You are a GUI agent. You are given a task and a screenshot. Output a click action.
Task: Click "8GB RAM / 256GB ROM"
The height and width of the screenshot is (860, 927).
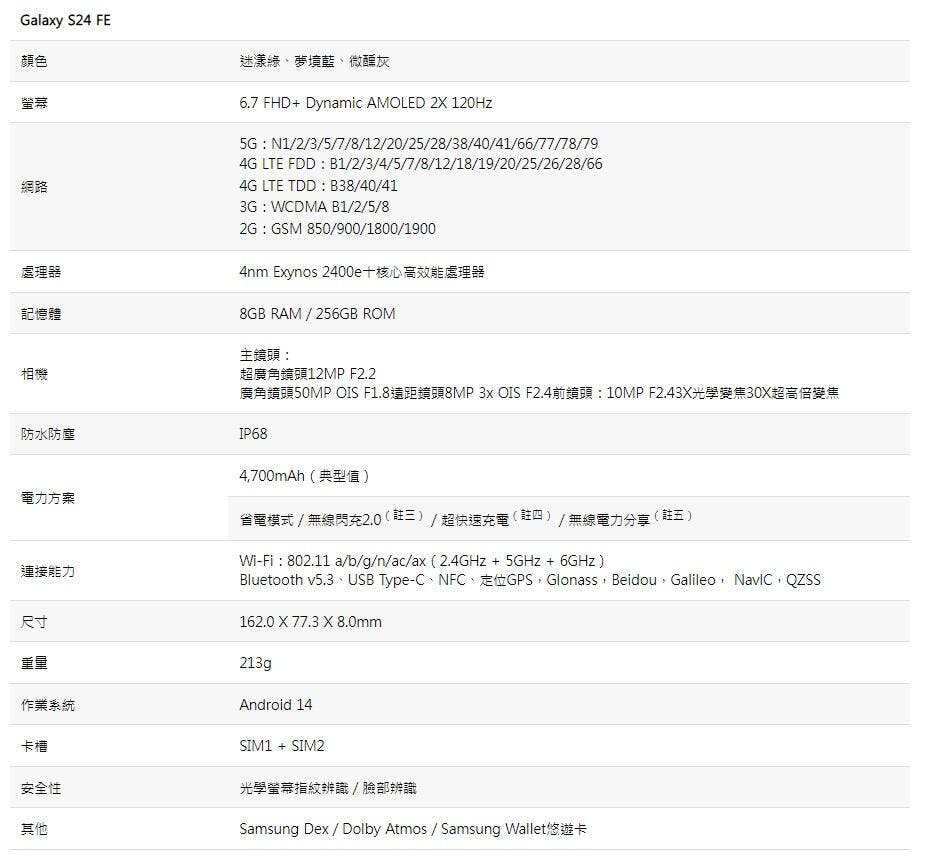(x=317, y=314)
